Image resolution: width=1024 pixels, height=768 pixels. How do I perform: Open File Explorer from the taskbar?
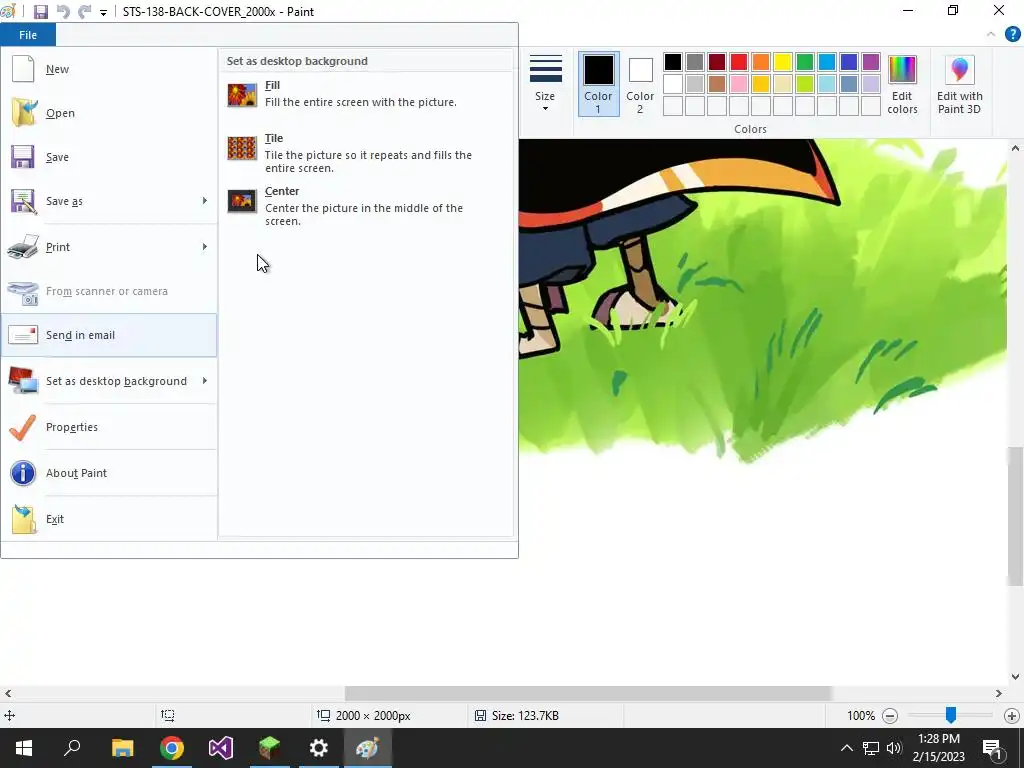click(123, 748)
